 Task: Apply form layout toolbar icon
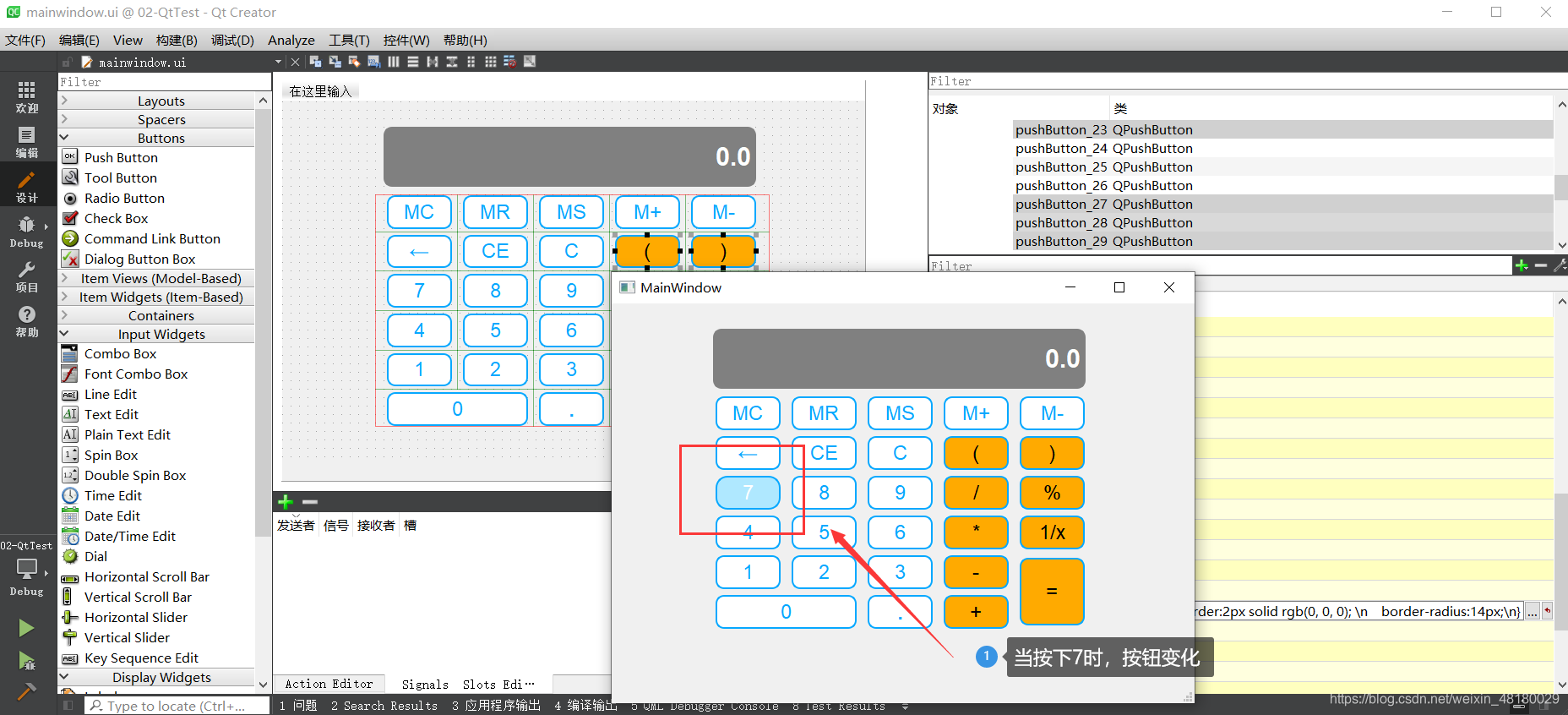tap(471, 62)
